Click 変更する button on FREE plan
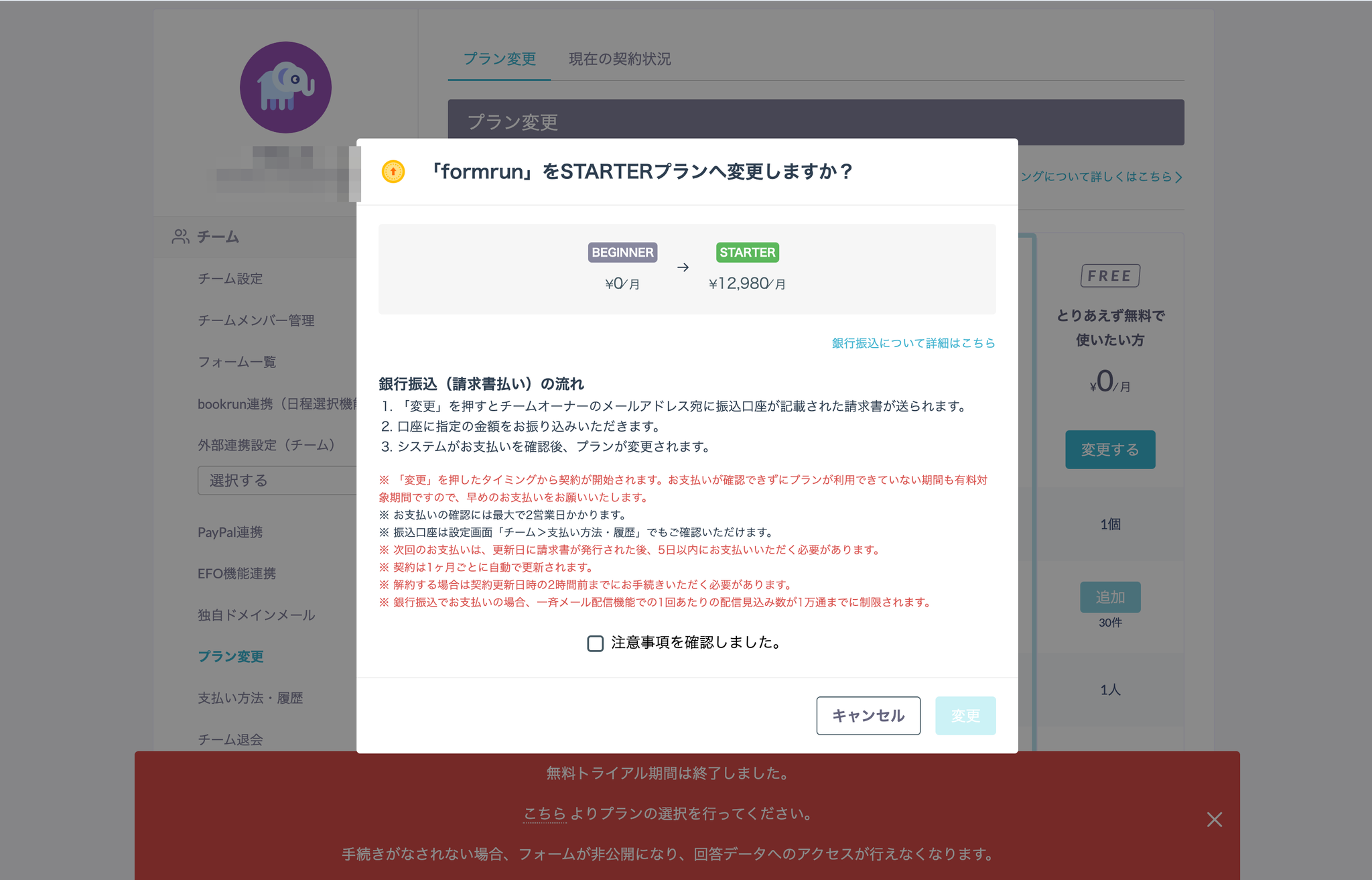Screen dimensions: 1372x880 (1109, 450)
